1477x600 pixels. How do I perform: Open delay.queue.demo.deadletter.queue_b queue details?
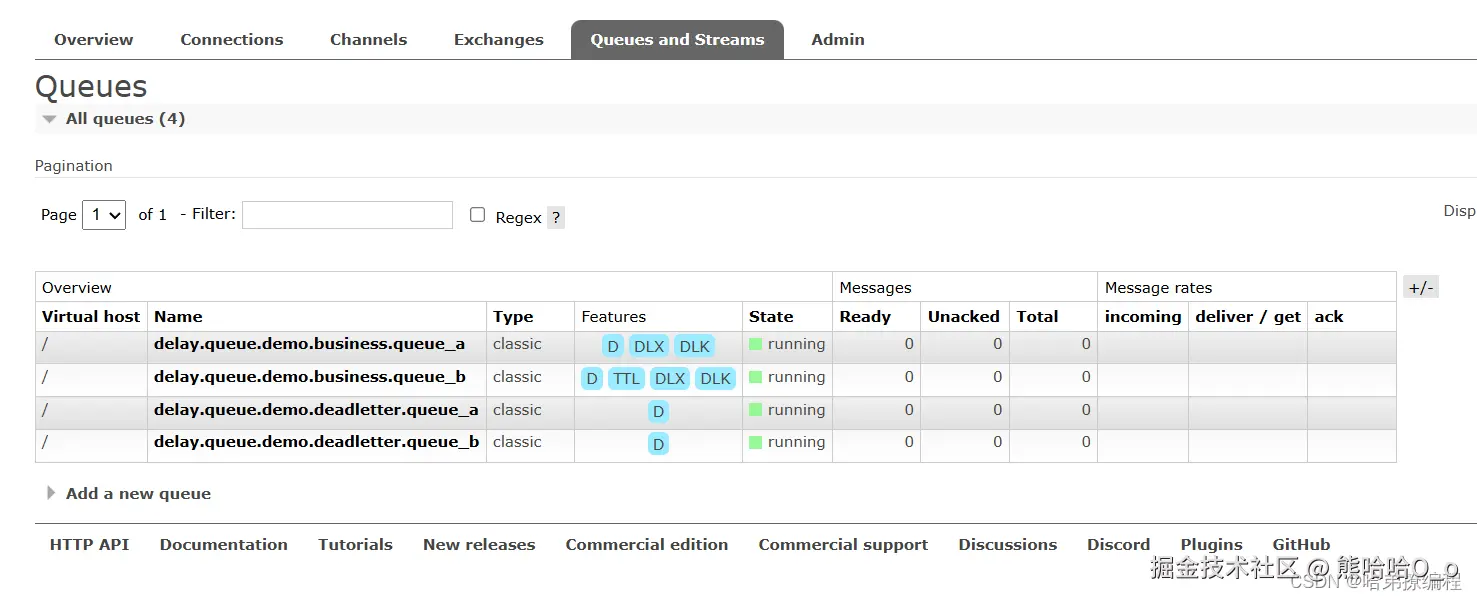(316, 442)
